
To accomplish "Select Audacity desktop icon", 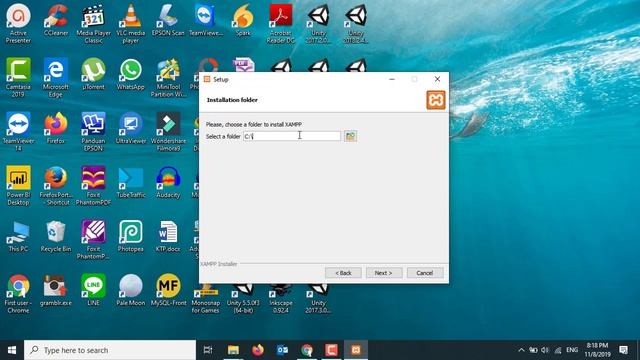I will tap(168, 182).
